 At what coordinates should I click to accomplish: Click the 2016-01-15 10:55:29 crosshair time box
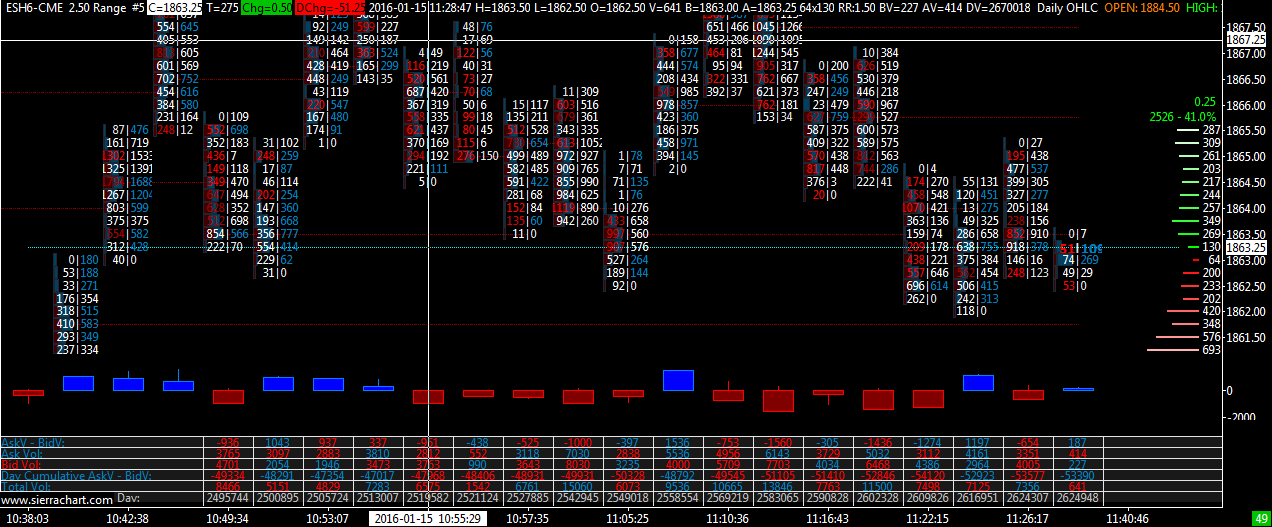pyautogui.click(x=428, y=519)
